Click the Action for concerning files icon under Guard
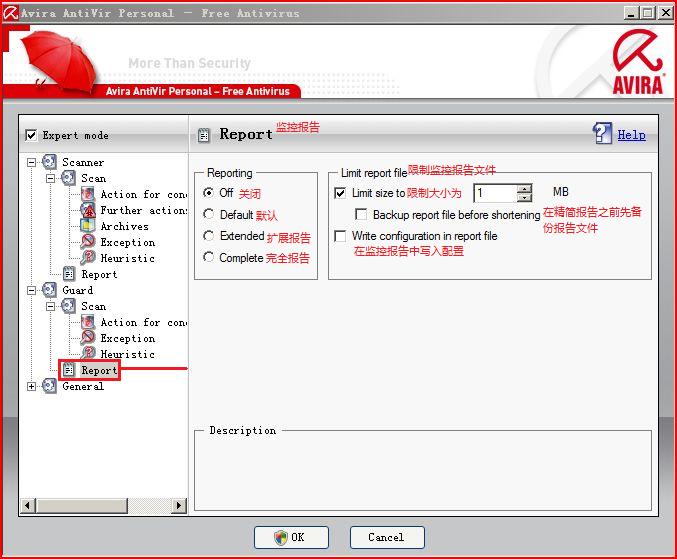Screen dimensions: 677x559 point(88,322)
